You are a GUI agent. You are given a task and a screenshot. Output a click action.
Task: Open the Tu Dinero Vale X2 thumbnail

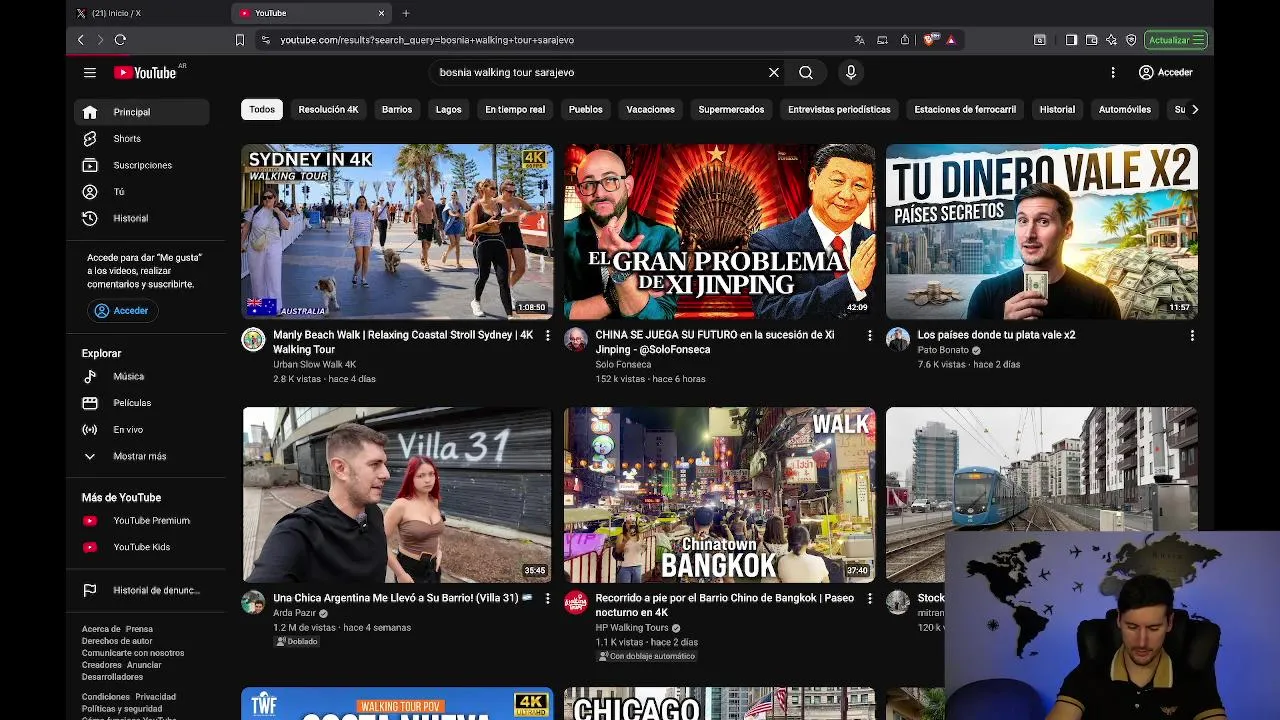tap(1042, 232)
